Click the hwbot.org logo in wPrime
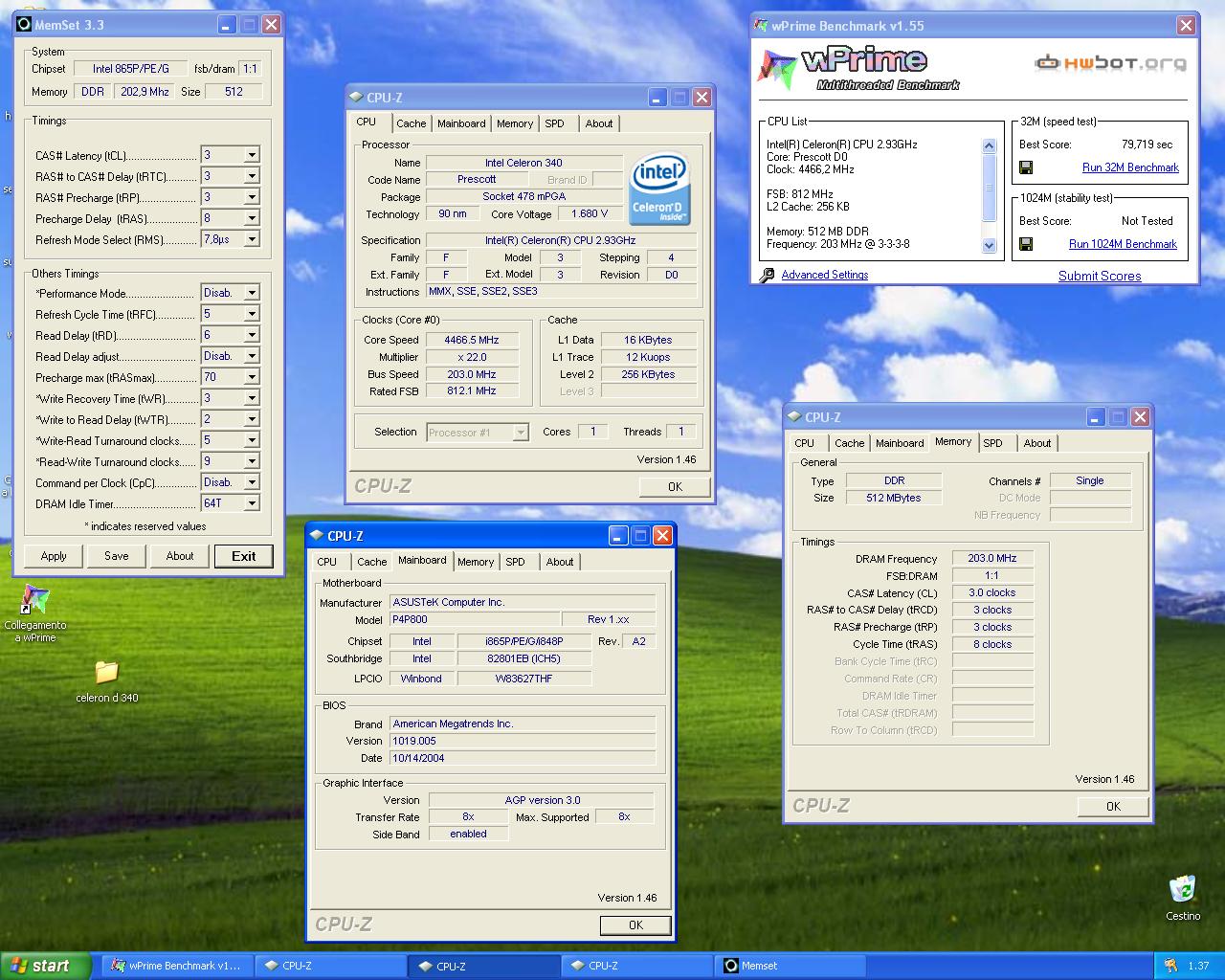Screen dimensions: 1225x980 tap(1109, 63)
